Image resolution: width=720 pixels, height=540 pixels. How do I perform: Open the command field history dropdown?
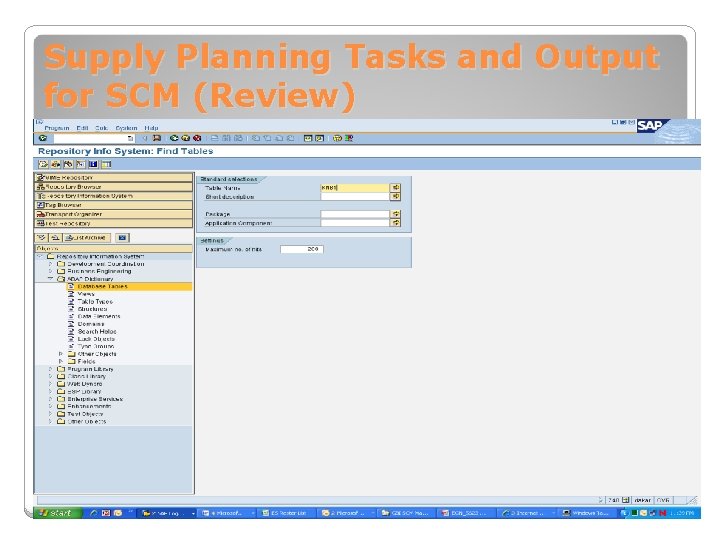tap(130, 138)
